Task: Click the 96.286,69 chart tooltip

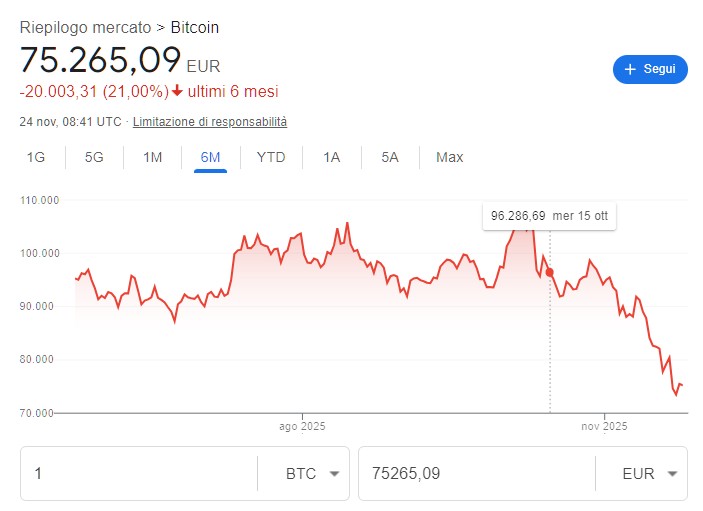Action: point(548,216)
